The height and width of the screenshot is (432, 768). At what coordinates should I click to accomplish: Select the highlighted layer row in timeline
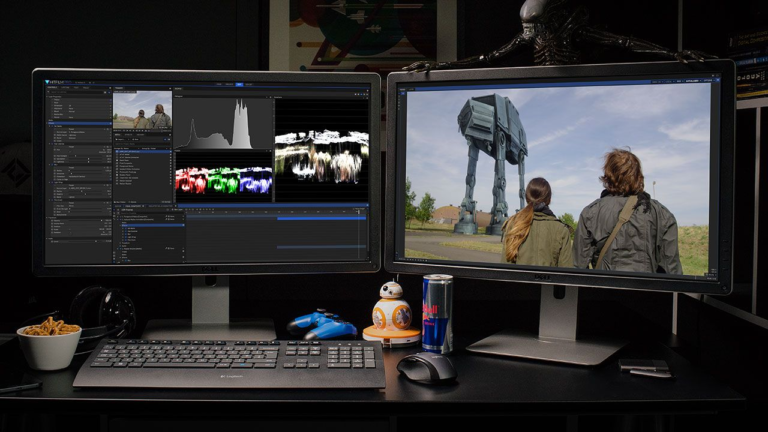(150, 224)
